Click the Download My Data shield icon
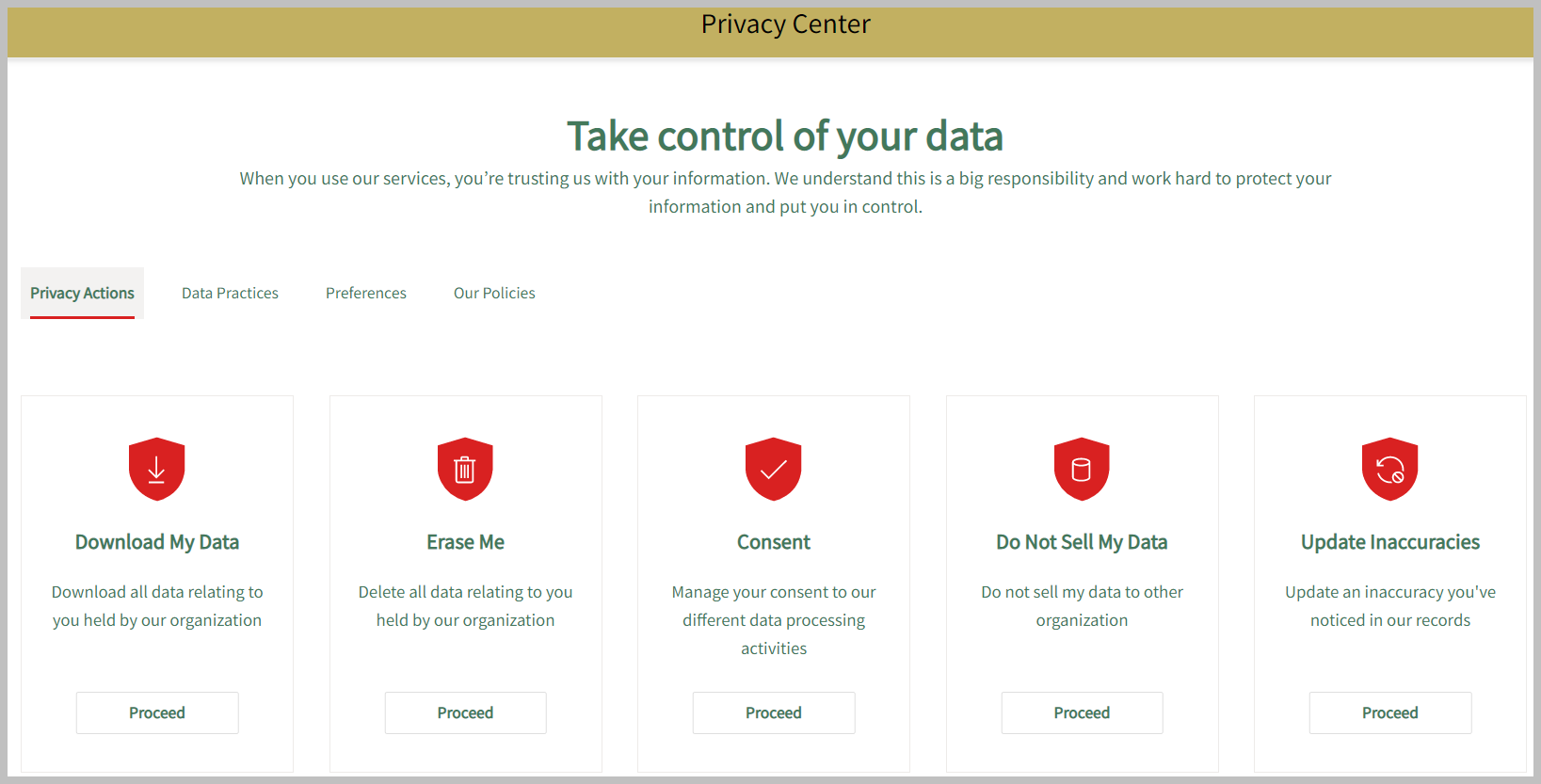 156,469
